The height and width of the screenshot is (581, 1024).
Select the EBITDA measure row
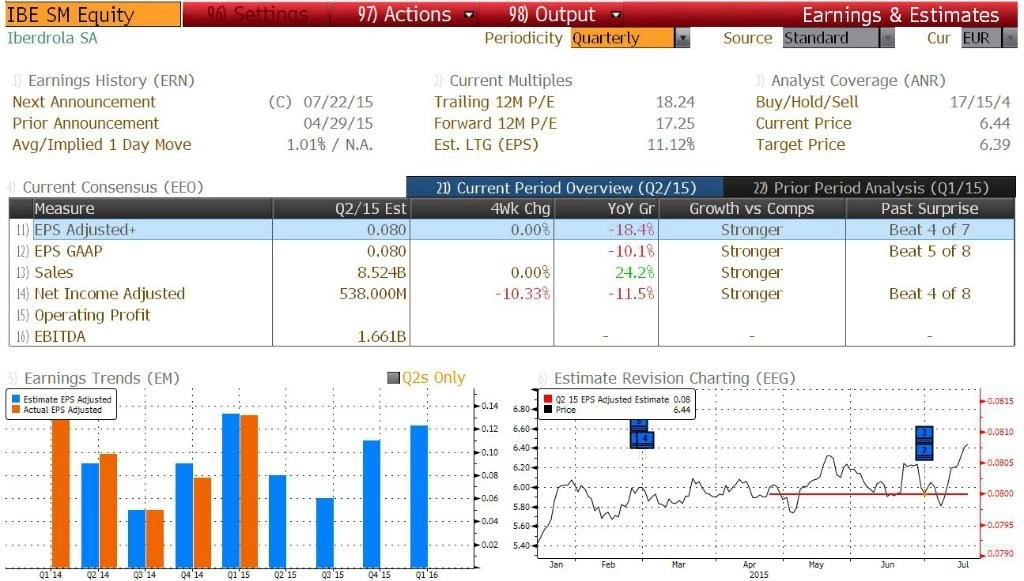pyautogui.click(x=511, y=336)
